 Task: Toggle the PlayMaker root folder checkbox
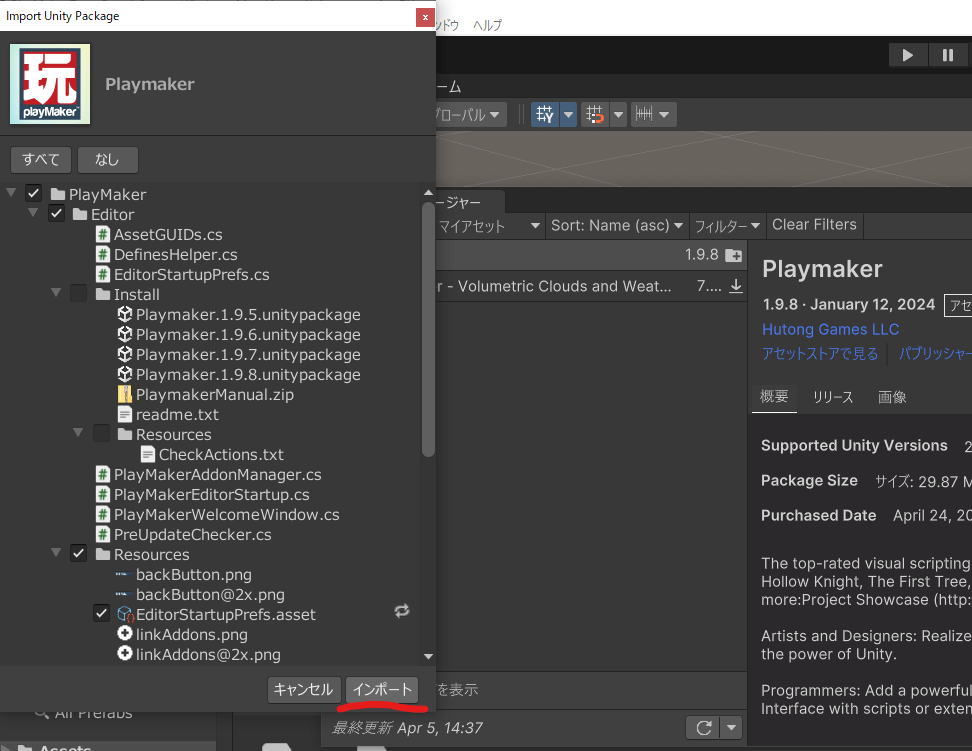pos(33,193)
